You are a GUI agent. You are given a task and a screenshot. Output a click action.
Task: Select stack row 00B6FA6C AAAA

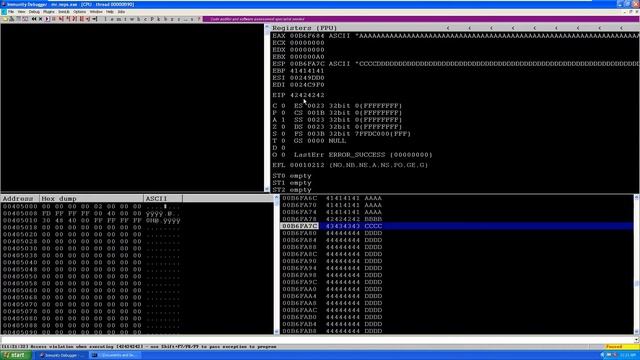pyautogui.click(x=457, y=198)
